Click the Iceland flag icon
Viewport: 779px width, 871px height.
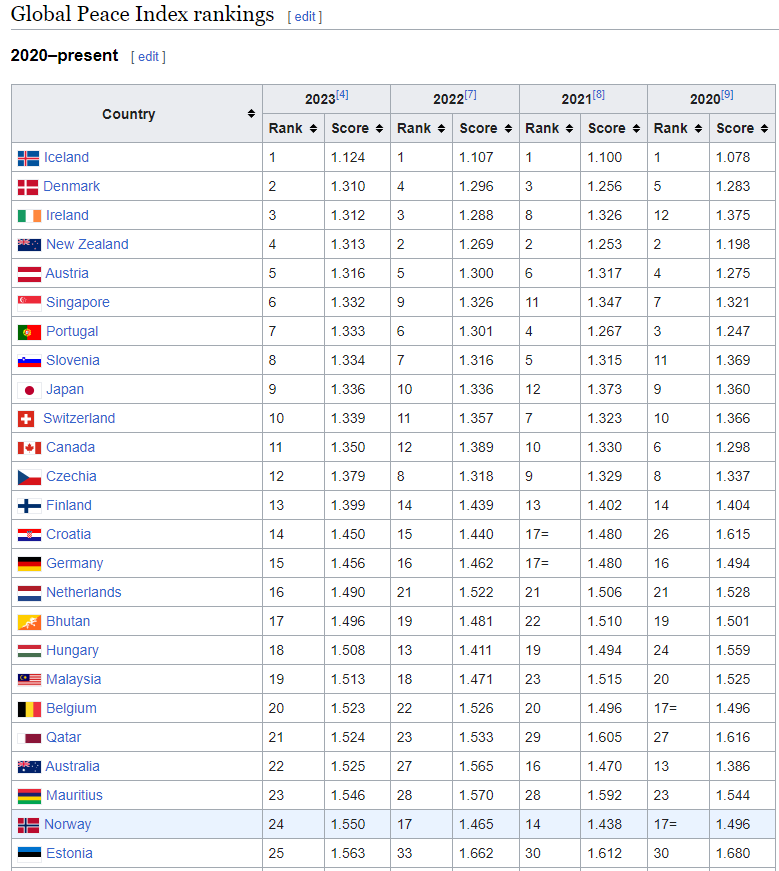coord(28,158)
